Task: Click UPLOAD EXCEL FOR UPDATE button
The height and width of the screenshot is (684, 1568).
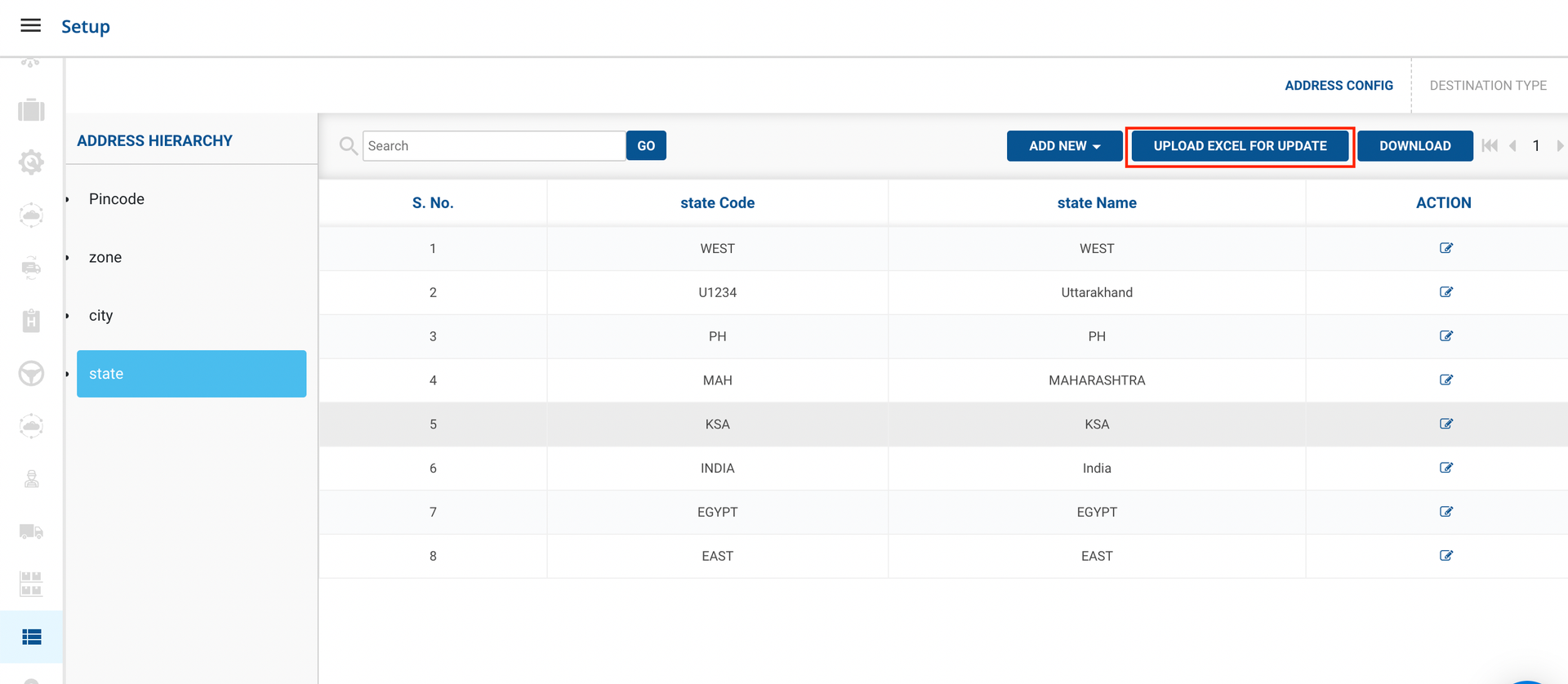Action: coord(1240,146)
